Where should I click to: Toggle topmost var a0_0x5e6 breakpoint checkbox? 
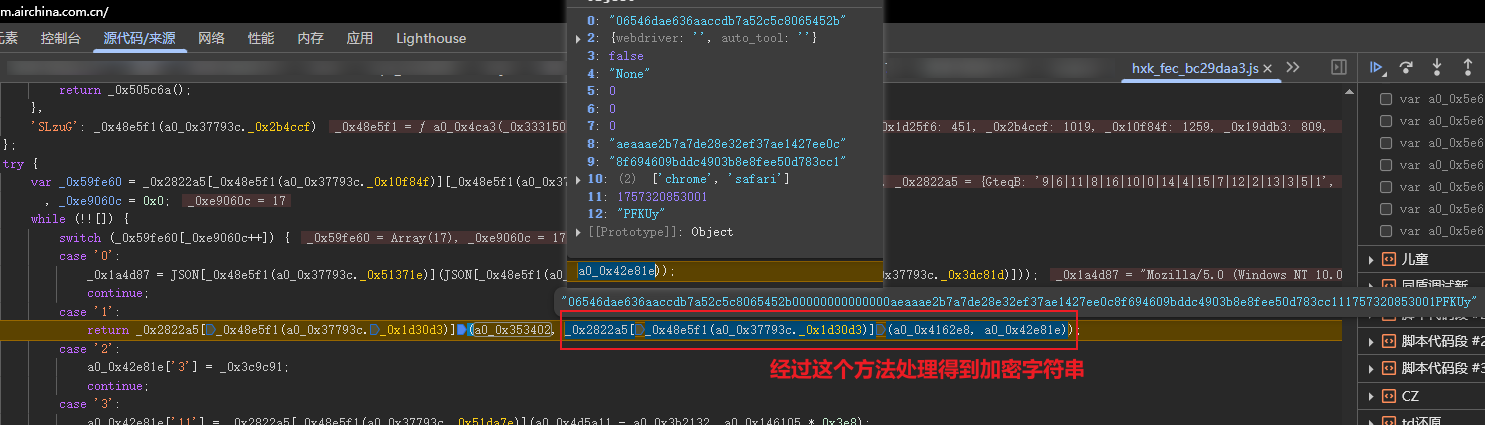click(1386, 99)
